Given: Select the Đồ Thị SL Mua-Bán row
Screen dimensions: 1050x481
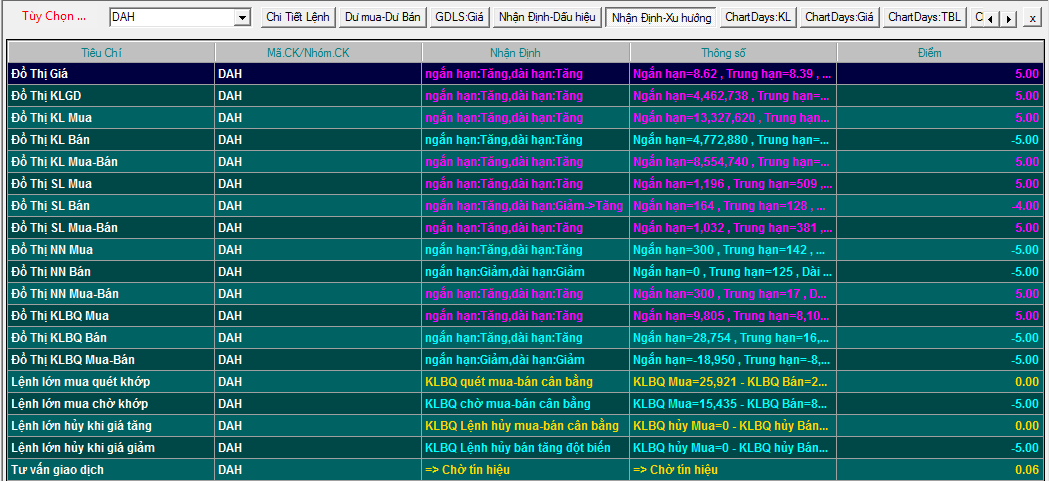Looking at the screenshot, I should [526, 228].
